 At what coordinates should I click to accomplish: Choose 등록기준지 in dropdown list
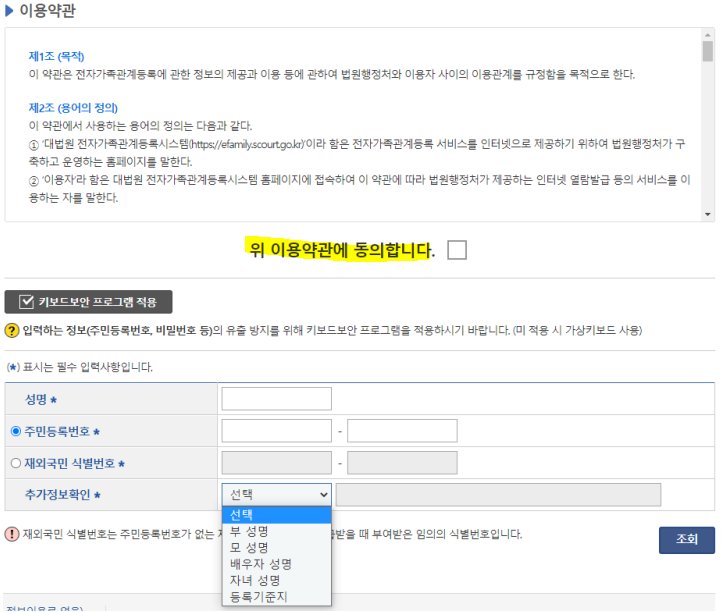[277, 597]
